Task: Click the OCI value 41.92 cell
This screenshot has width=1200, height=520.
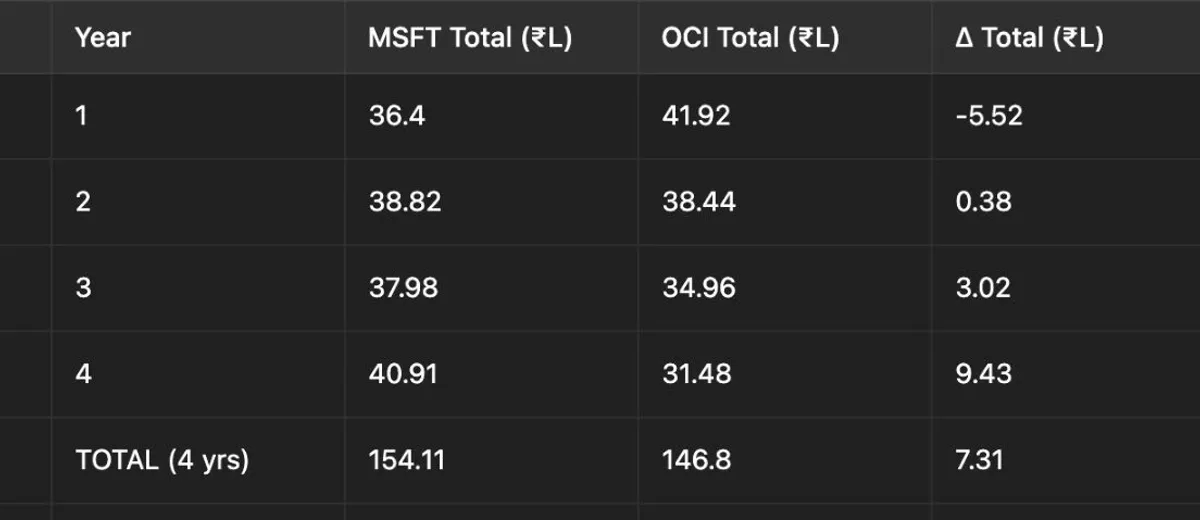Action: click(x=696, y=116)
